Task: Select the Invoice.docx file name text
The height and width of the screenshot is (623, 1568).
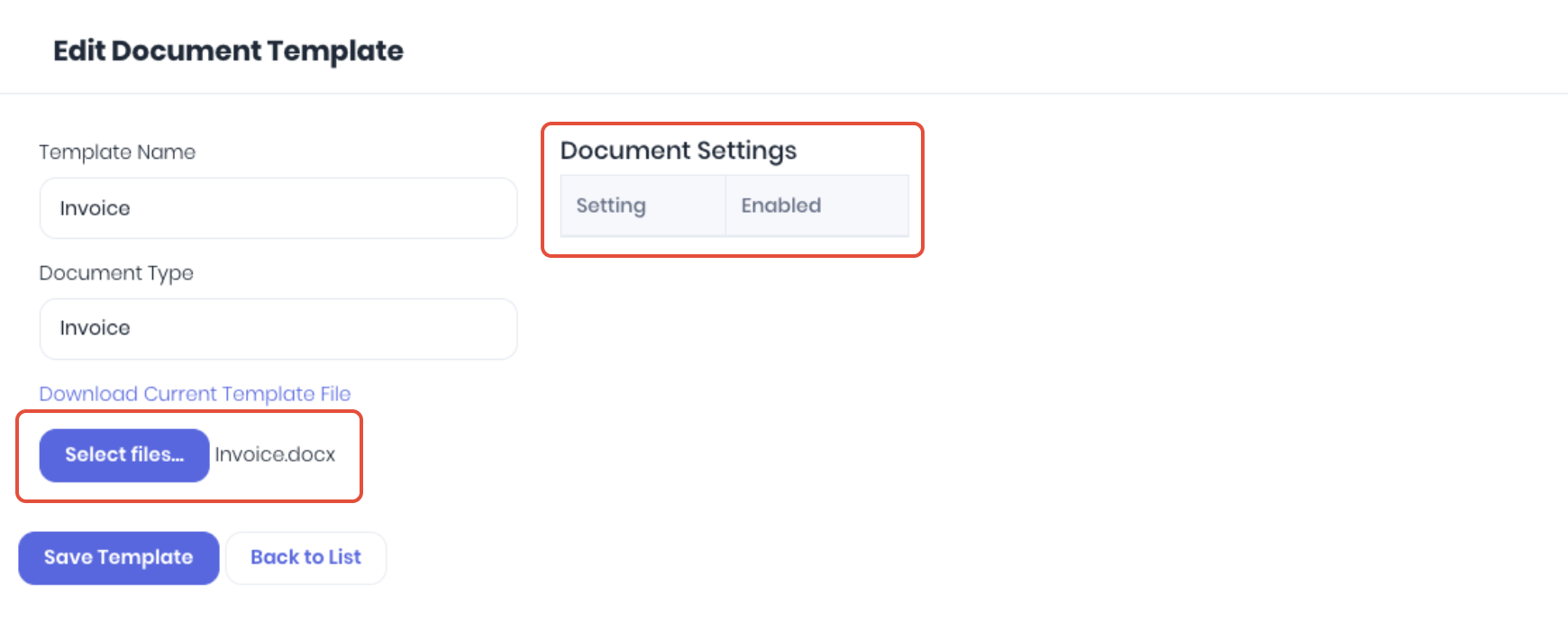Action: (275, 454)
